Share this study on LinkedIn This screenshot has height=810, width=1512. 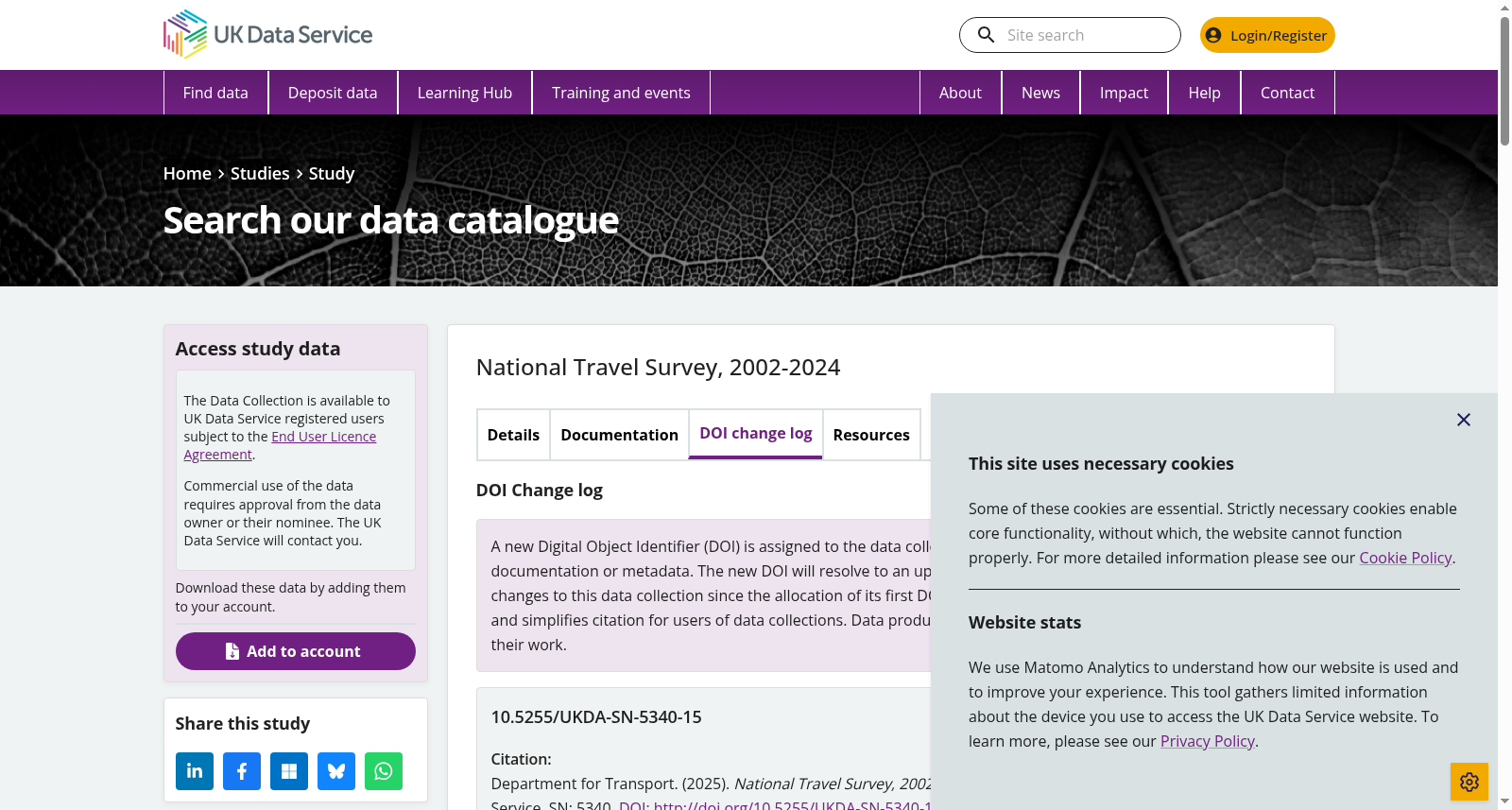(x=195, y=771)
